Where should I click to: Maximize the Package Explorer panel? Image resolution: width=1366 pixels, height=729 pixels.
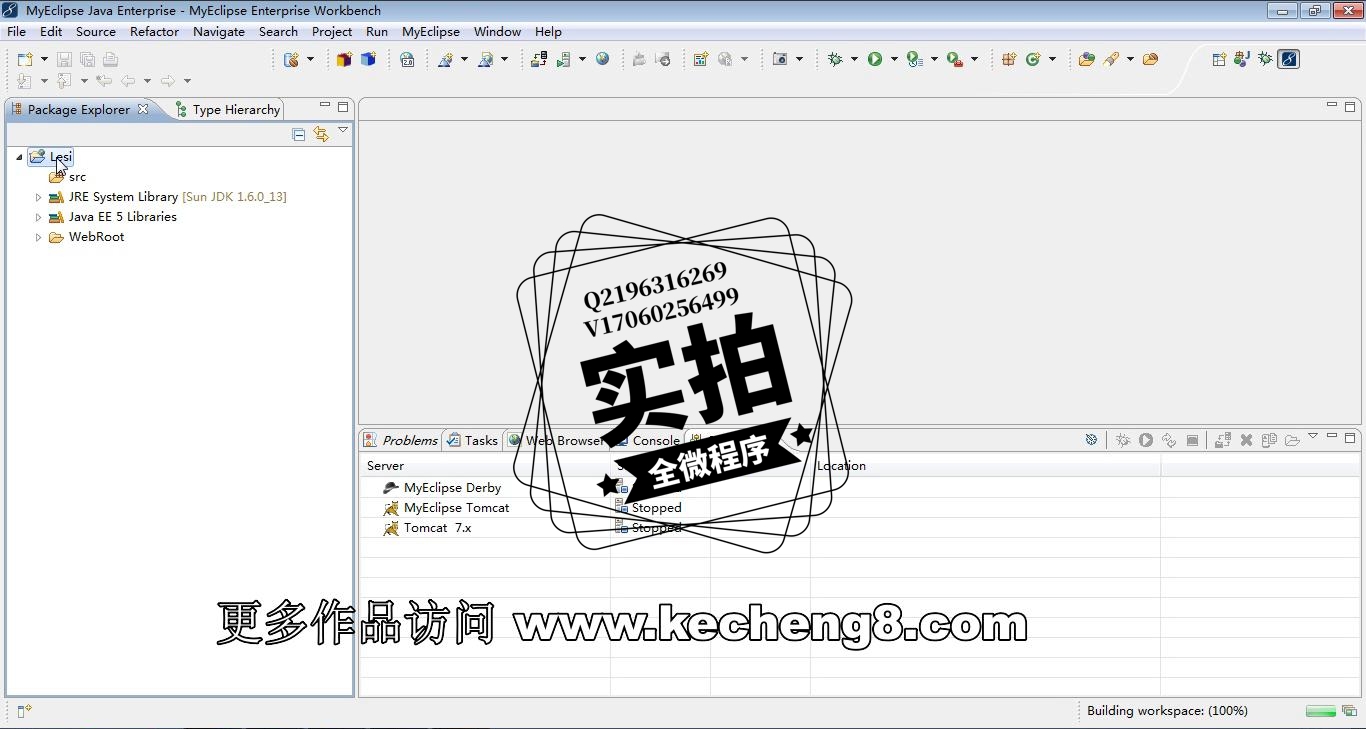pyautogui.click(x=343, y=106)
